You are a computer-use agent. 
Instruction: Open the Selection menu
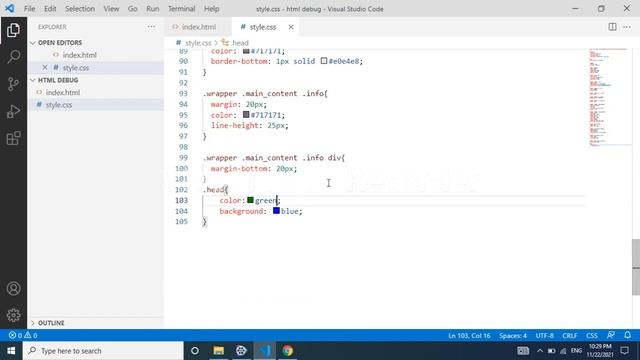tap(80, 9)
